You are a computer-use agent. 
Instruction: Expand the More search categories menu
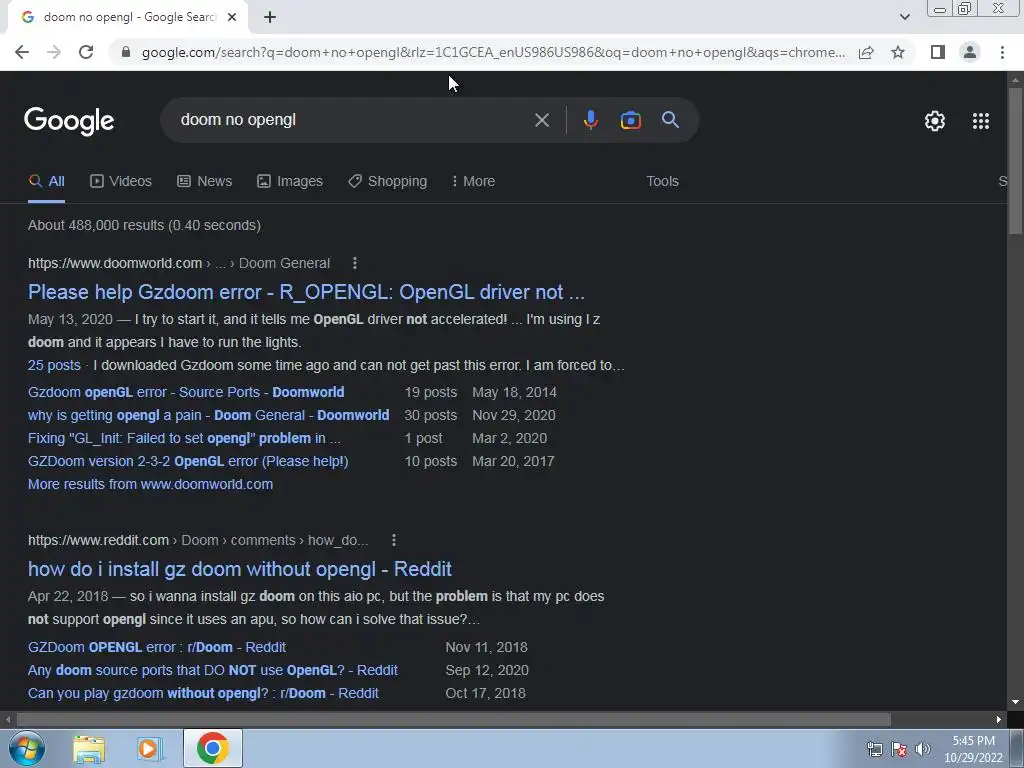[473, 182]
